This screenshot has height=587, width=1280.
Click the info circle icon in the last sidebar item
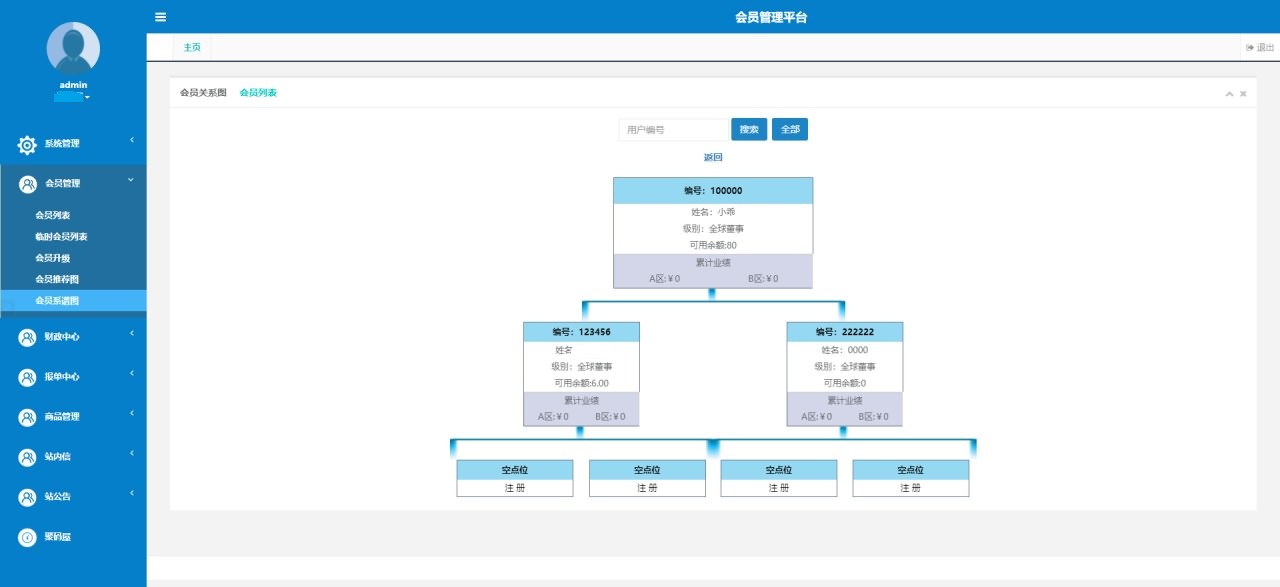27,537
